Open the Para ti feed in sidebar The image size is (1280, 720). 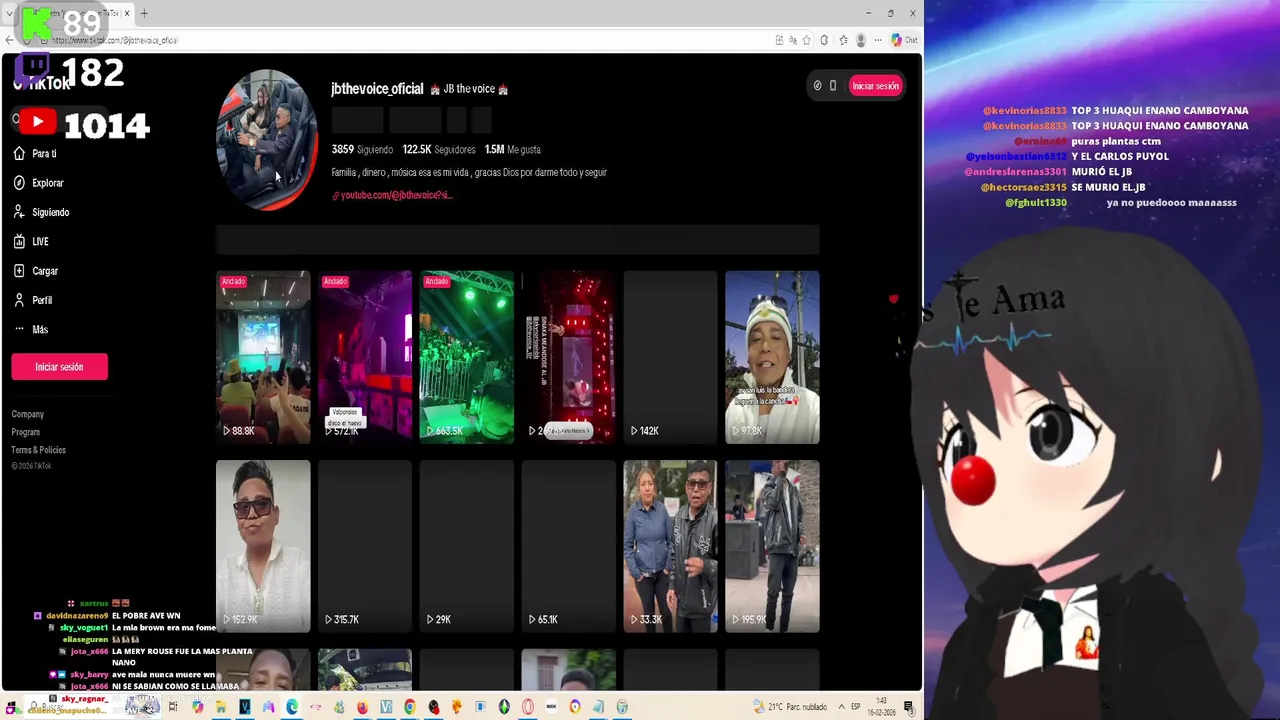[36, 154]
